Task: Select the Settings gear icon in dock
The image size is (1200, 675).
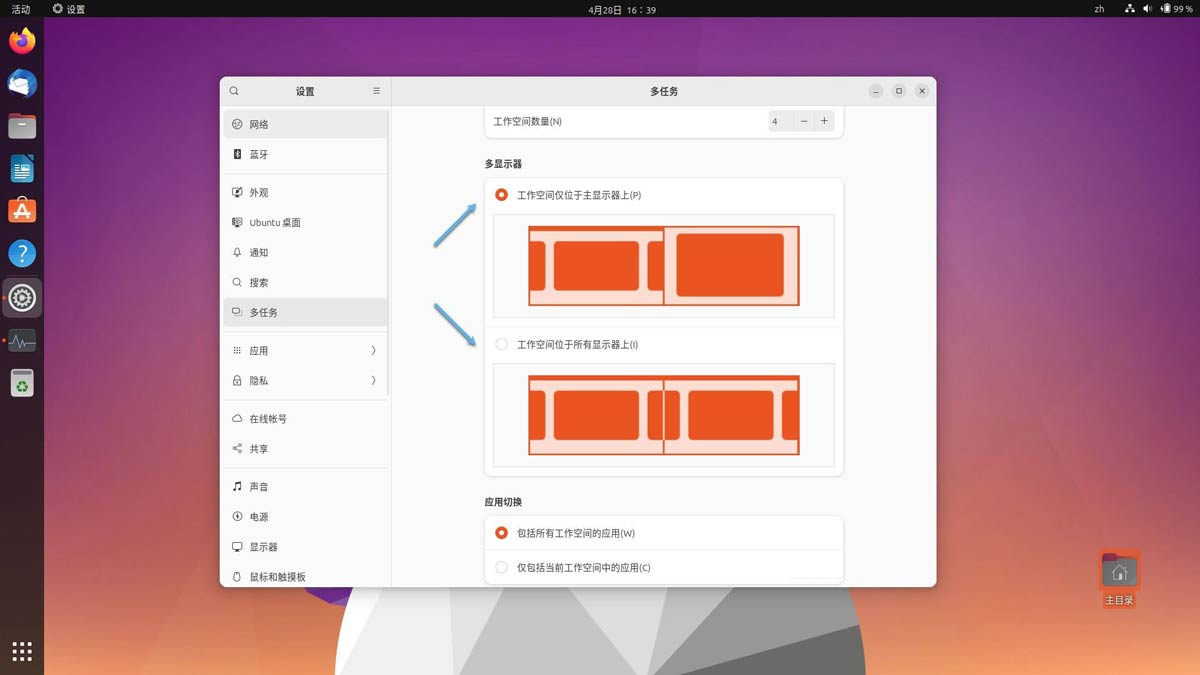Action: coord(22,297)
